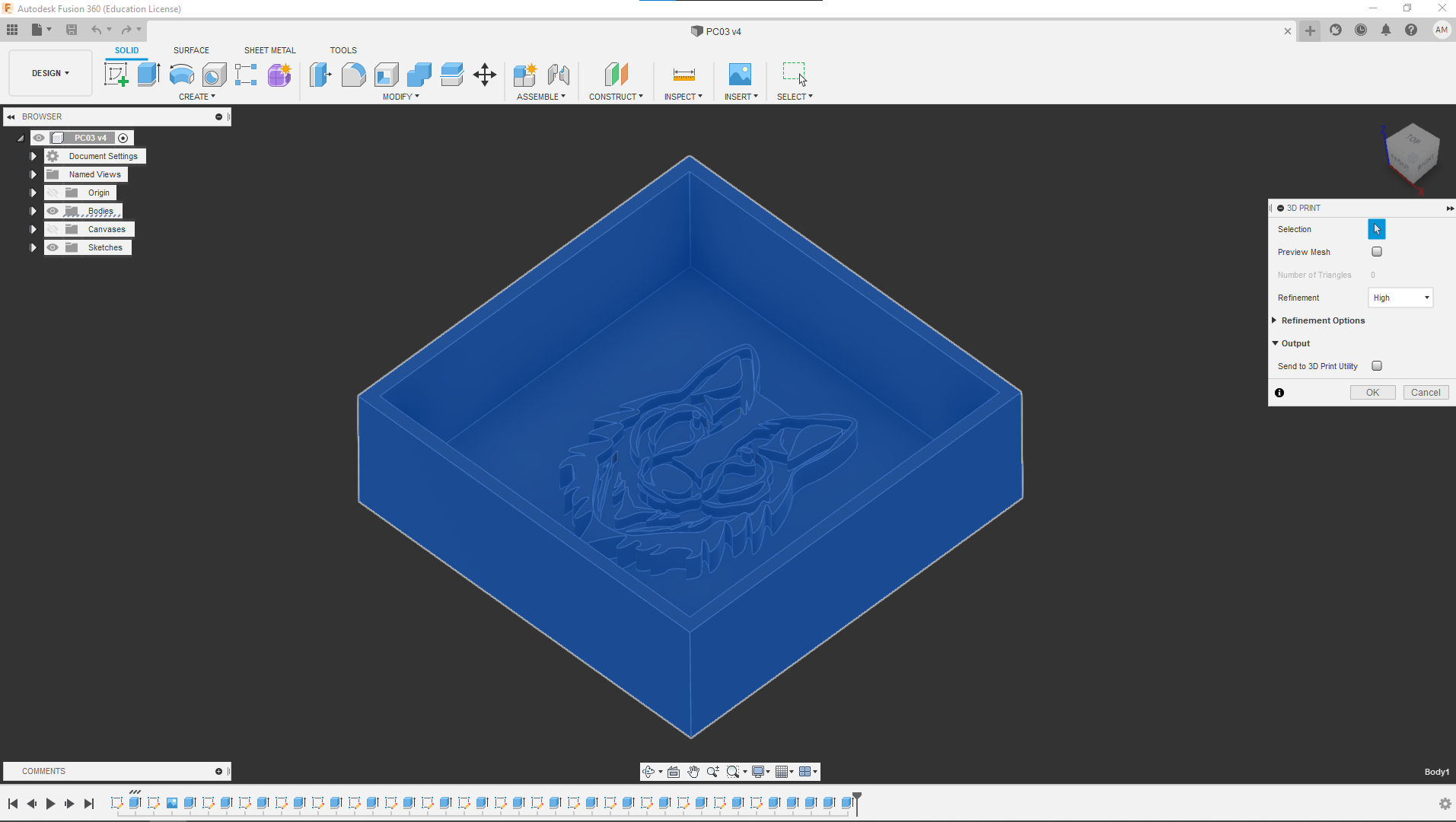
Task: Jump to the timeline end
Action: [89, 804]
